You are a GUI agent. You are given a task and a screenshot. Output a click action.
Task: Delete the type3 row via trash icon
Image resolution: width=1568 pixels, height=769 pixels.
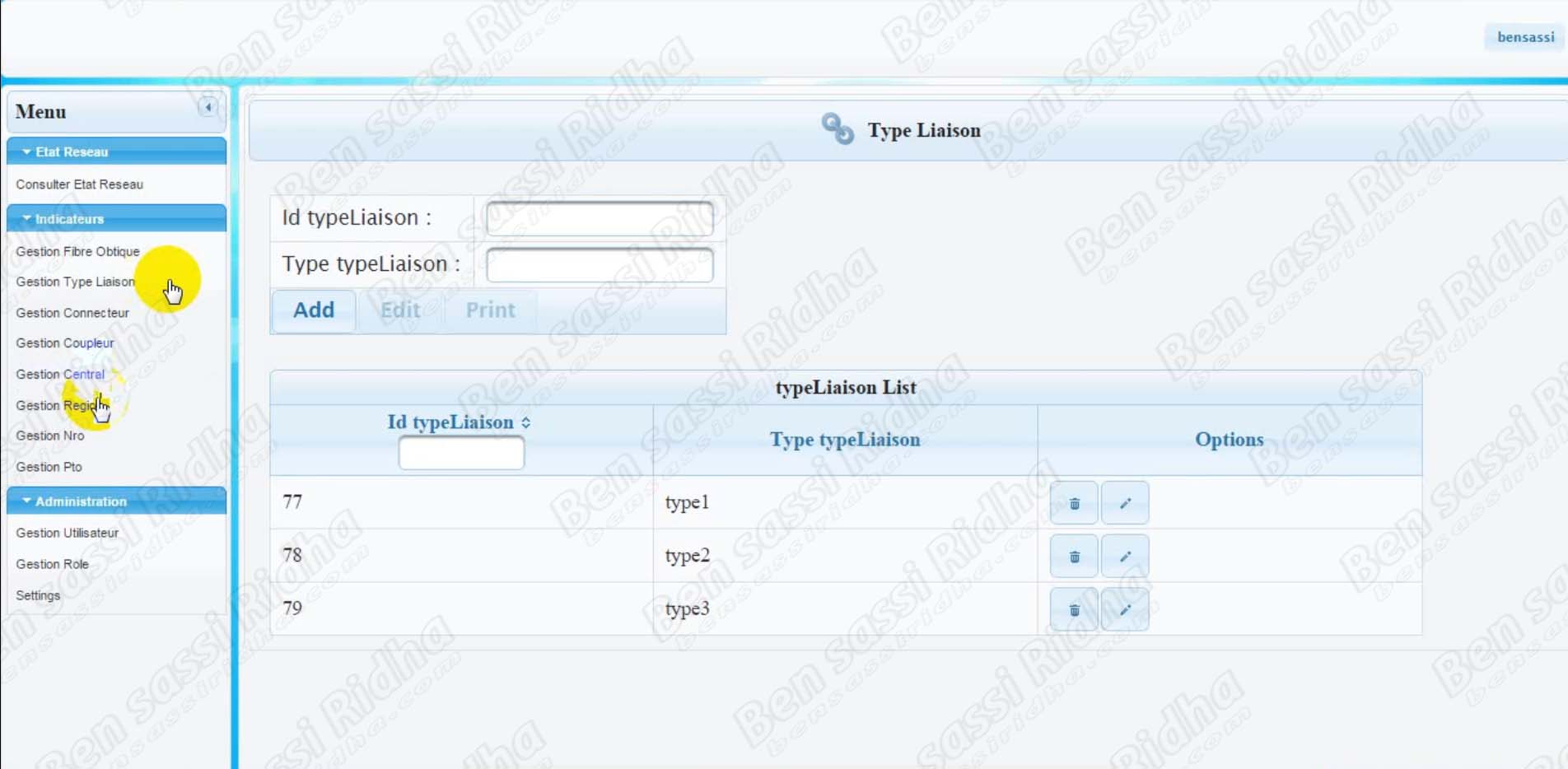tap(1074, 610)
